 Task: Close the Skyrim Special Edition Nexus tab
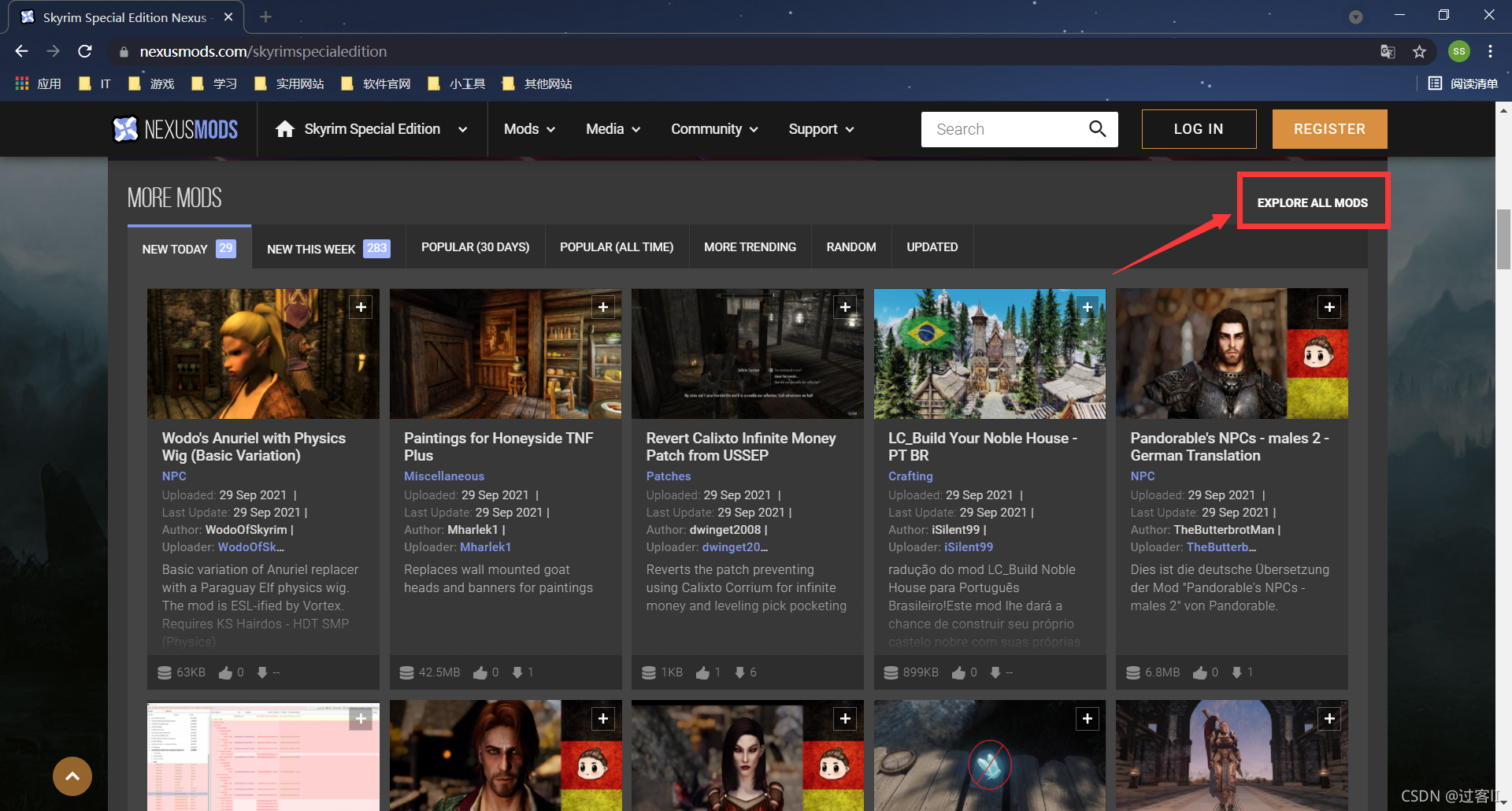coord(228,17)
